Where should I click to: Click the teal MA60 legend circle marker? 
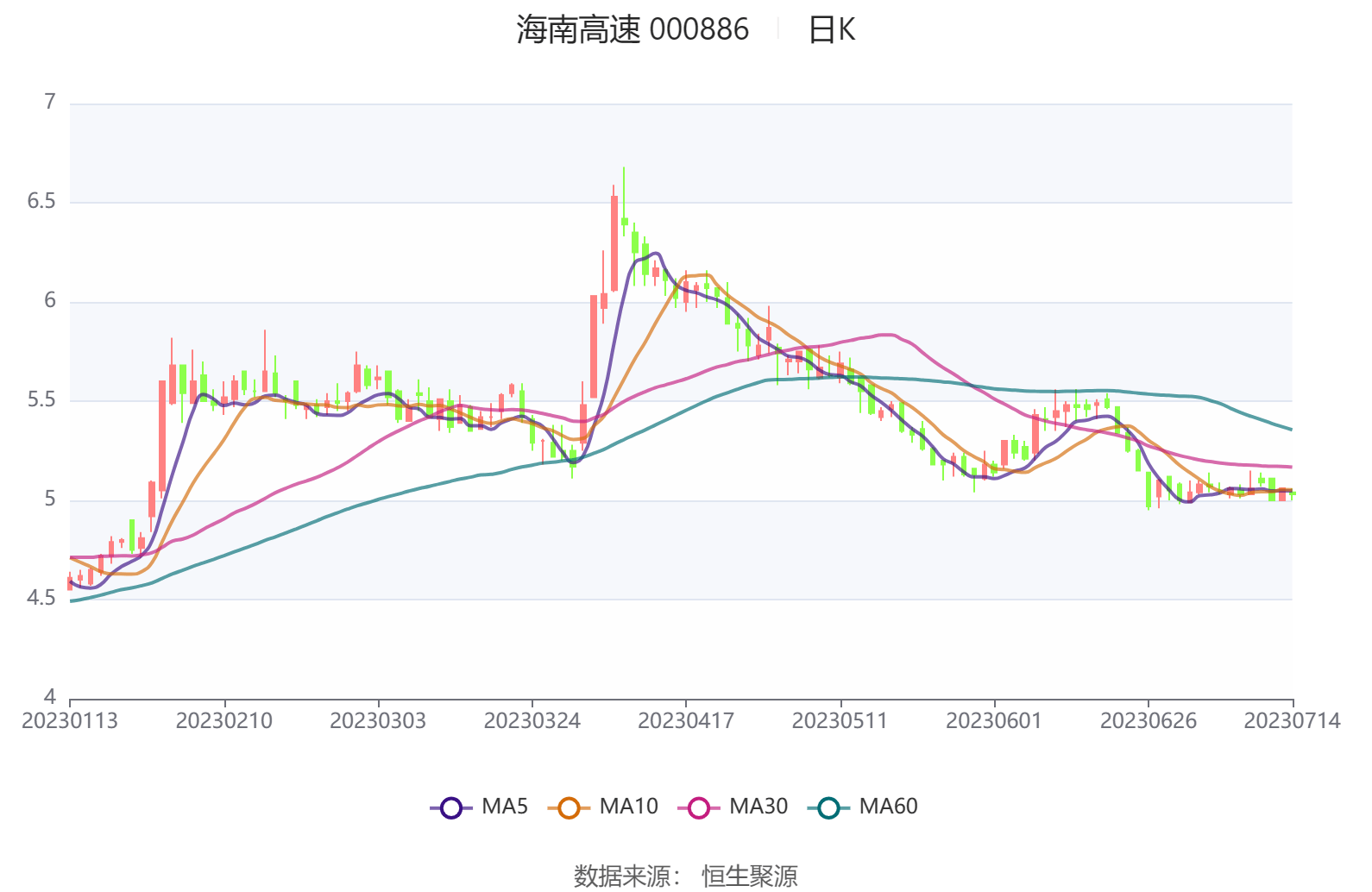[828, 808]
